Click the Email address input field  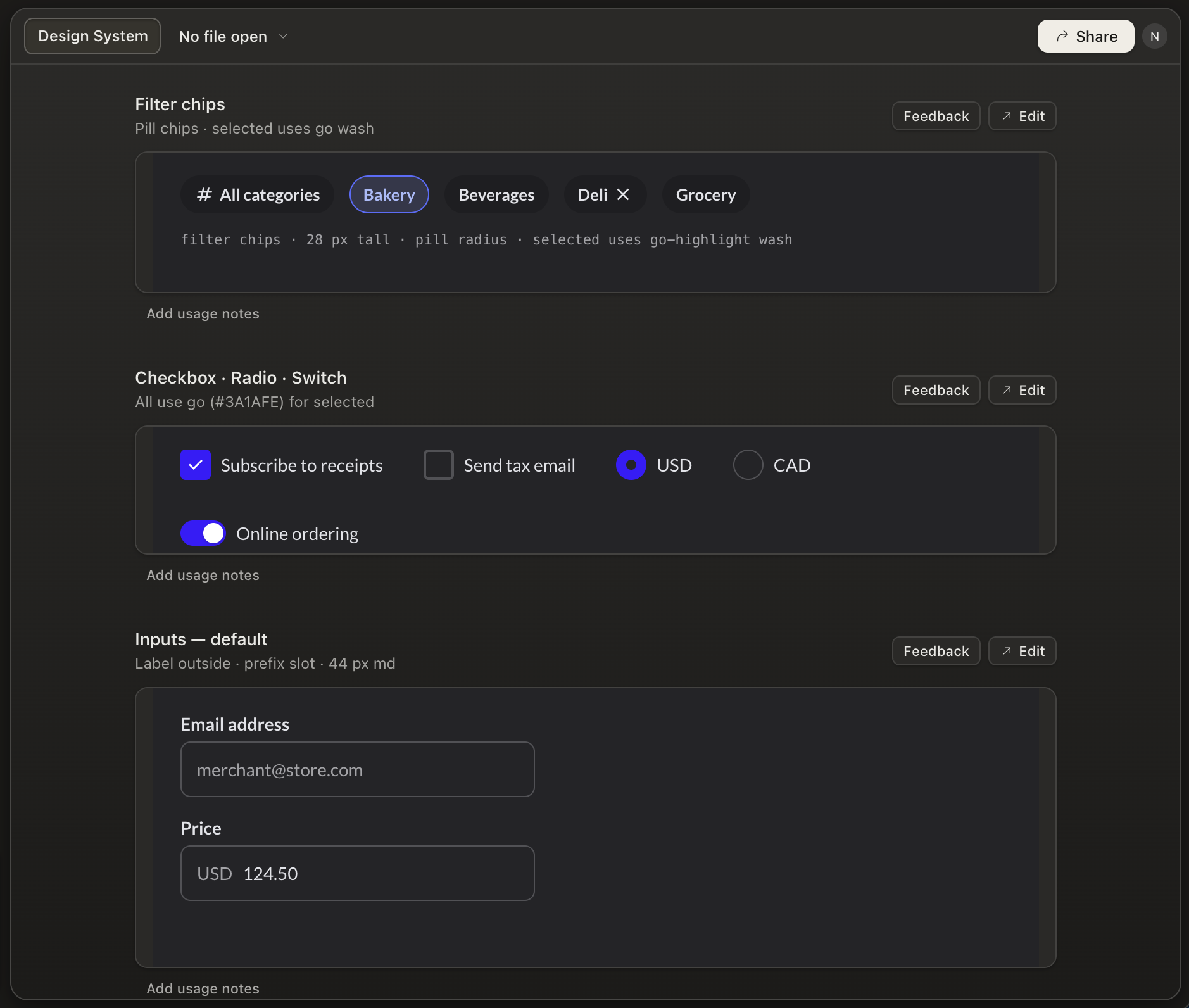357,769
